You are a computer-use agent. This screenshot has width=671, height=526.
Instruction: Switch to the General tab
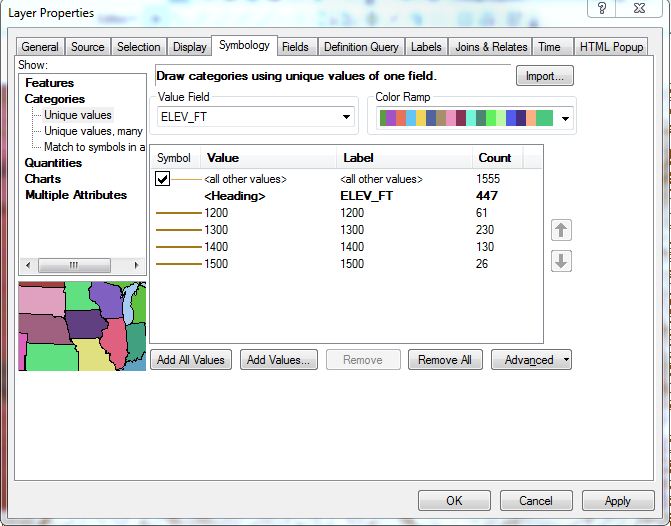coord(40,47)
